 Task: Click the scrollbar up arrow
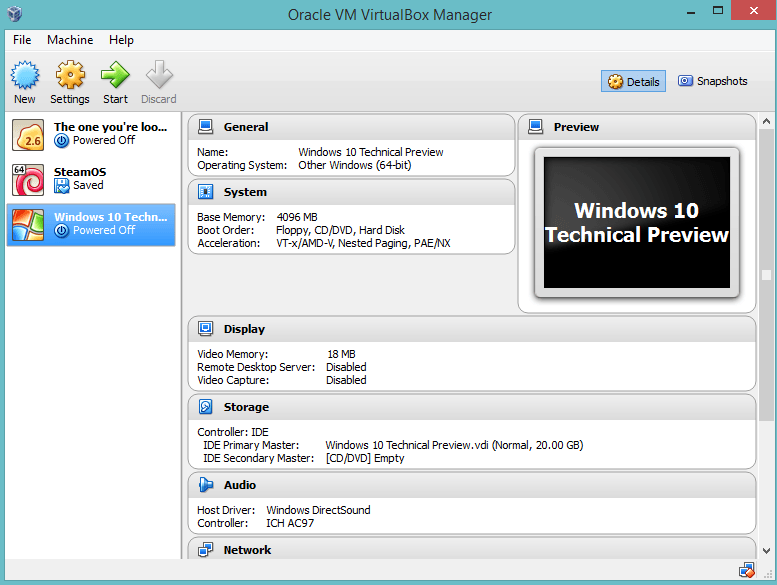(x=766, y=121)
